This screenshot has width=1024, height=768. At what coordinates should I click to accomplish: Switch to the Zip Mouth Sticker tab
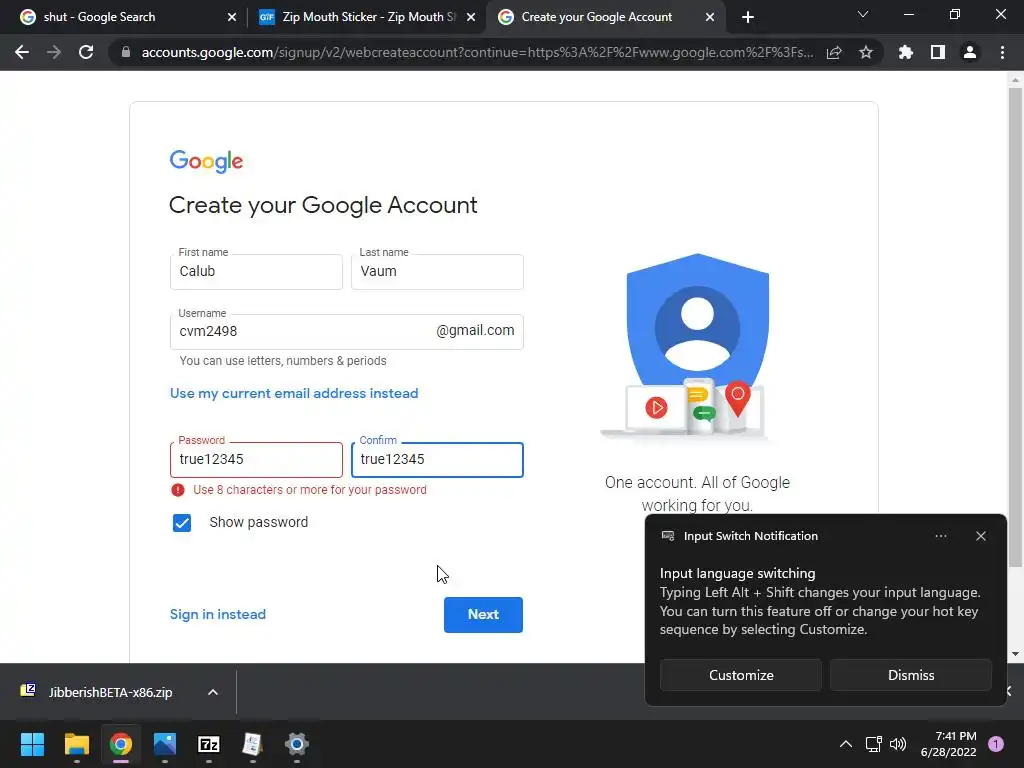coord(369,17)
